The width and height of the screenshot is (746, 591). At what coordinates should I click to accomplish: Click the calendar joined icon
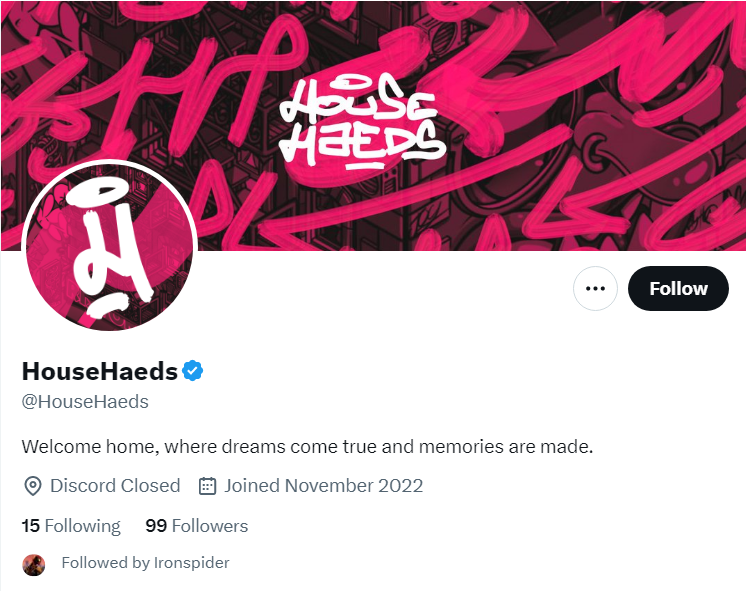tap(207, 486)
